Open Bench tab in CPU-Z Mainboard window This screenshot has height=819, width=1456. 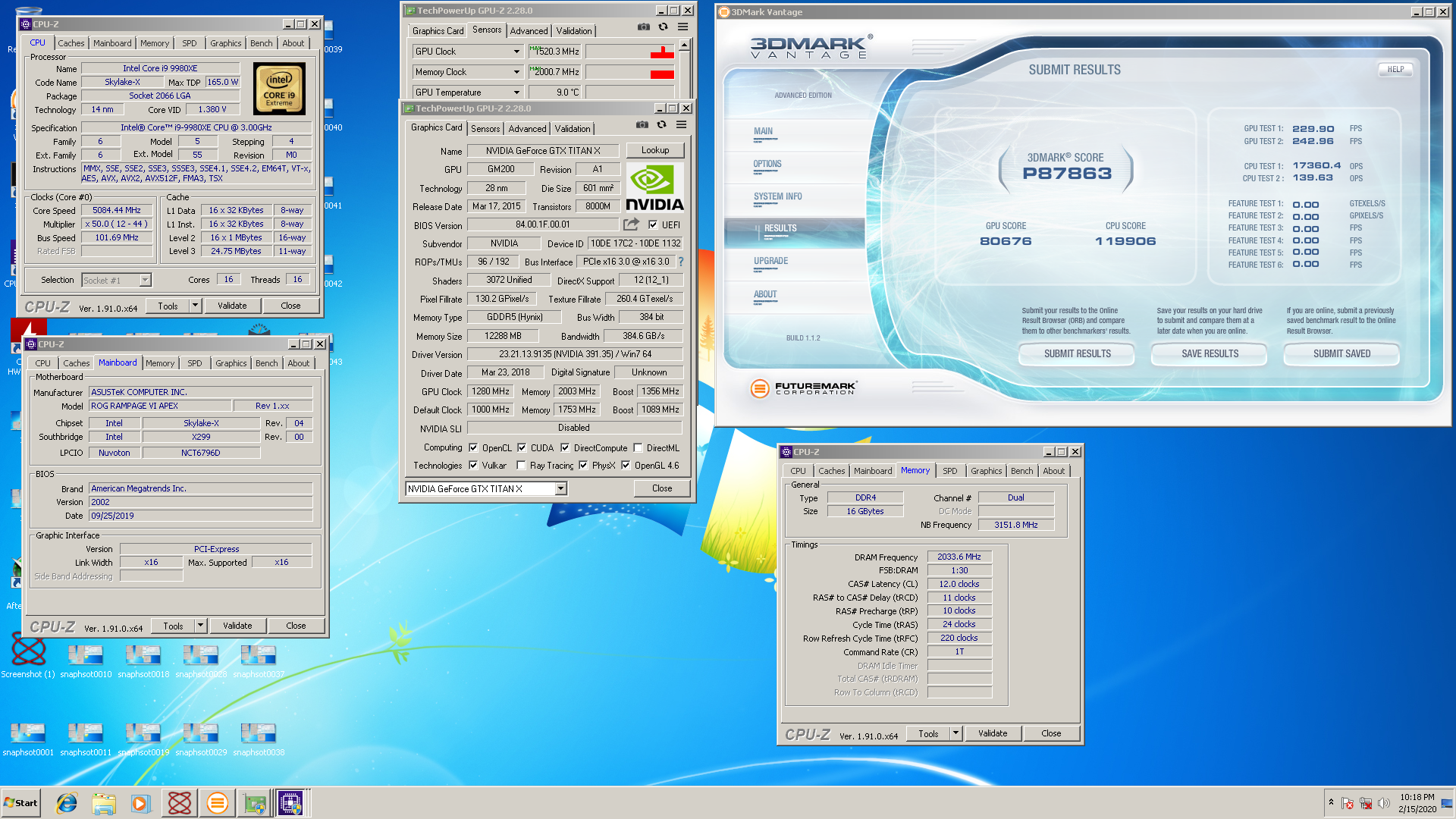point(267,363)
